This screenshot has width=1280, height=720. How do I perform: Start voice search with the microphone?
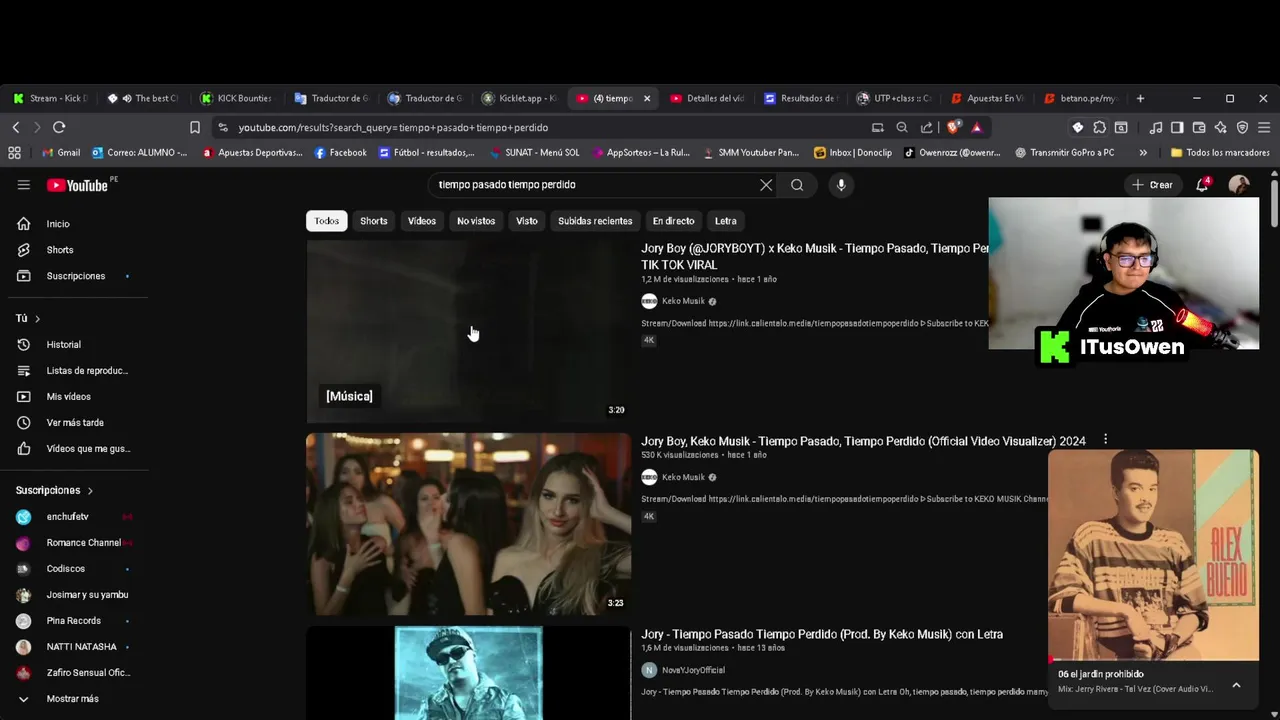(x=841, y=185)
